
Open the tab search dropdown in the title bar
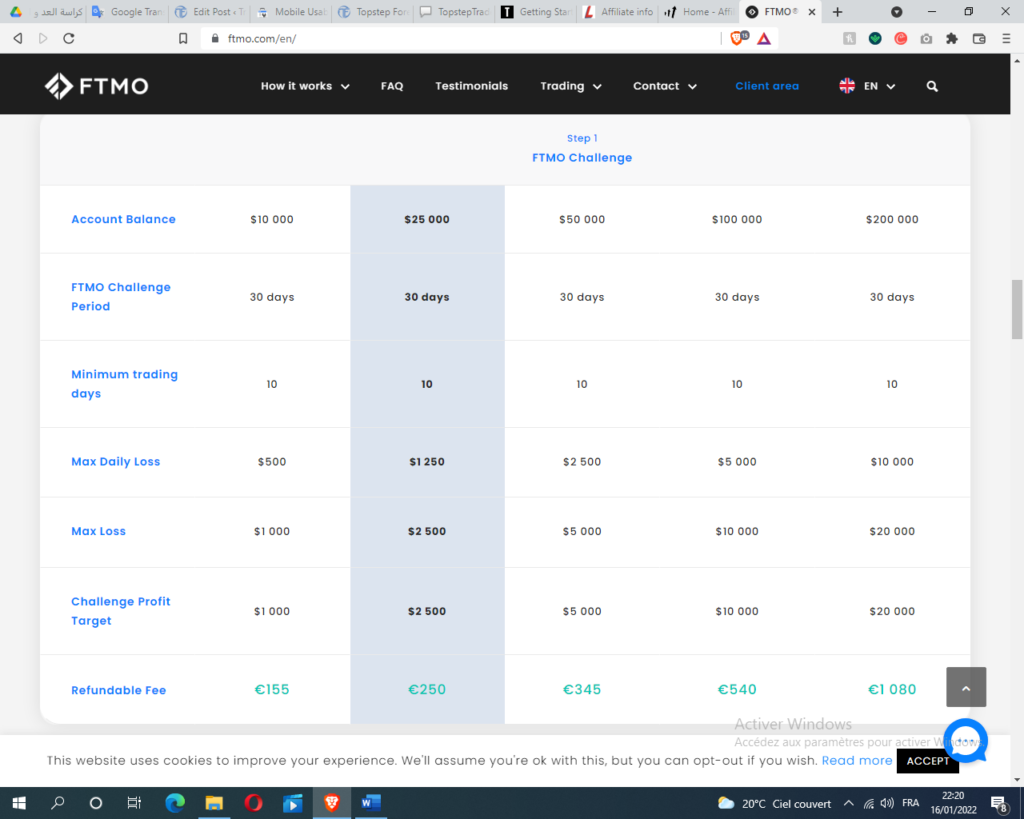(x=897, y=12)
